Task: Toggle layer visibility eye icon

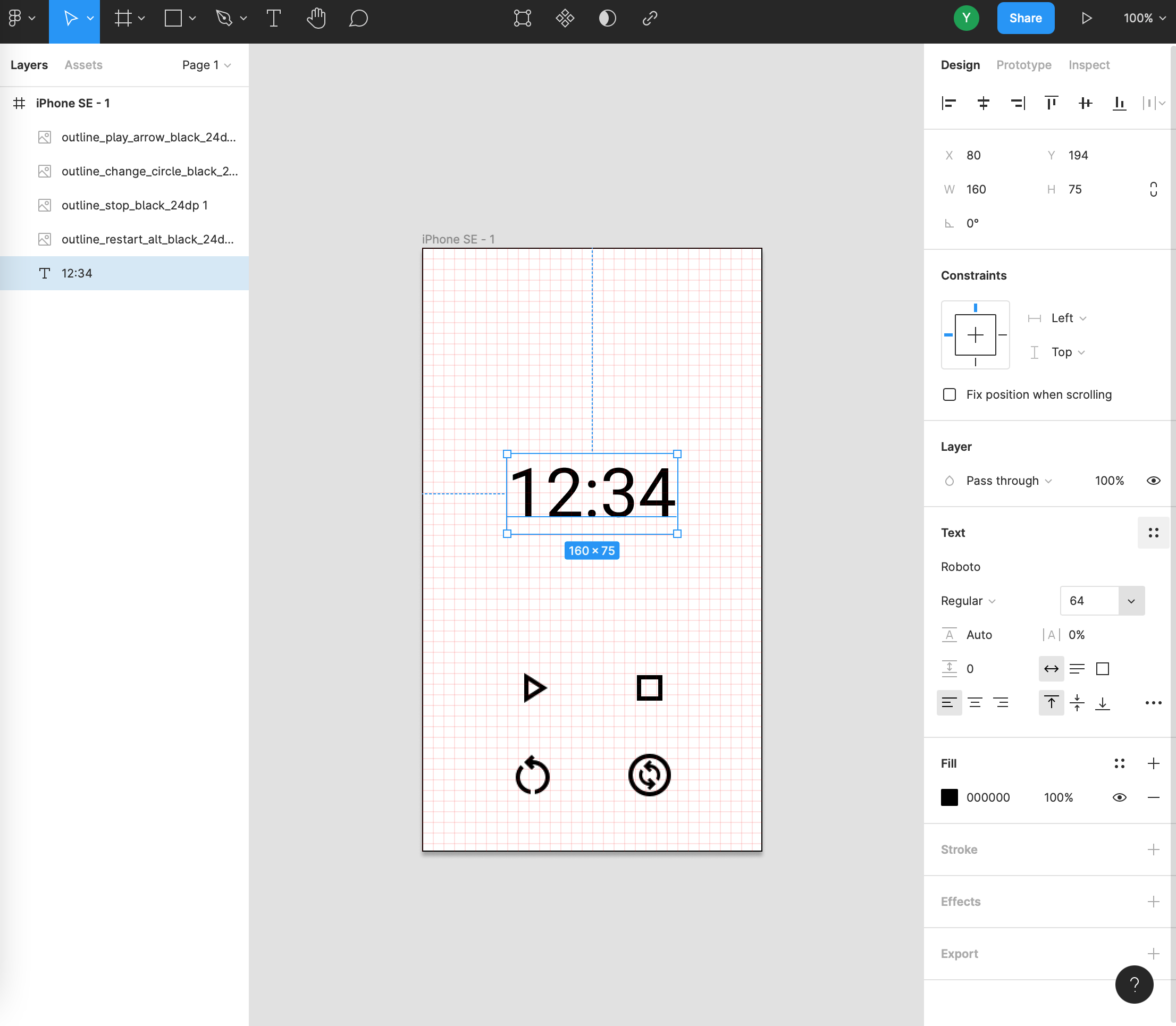Action: pos(1153,481)
